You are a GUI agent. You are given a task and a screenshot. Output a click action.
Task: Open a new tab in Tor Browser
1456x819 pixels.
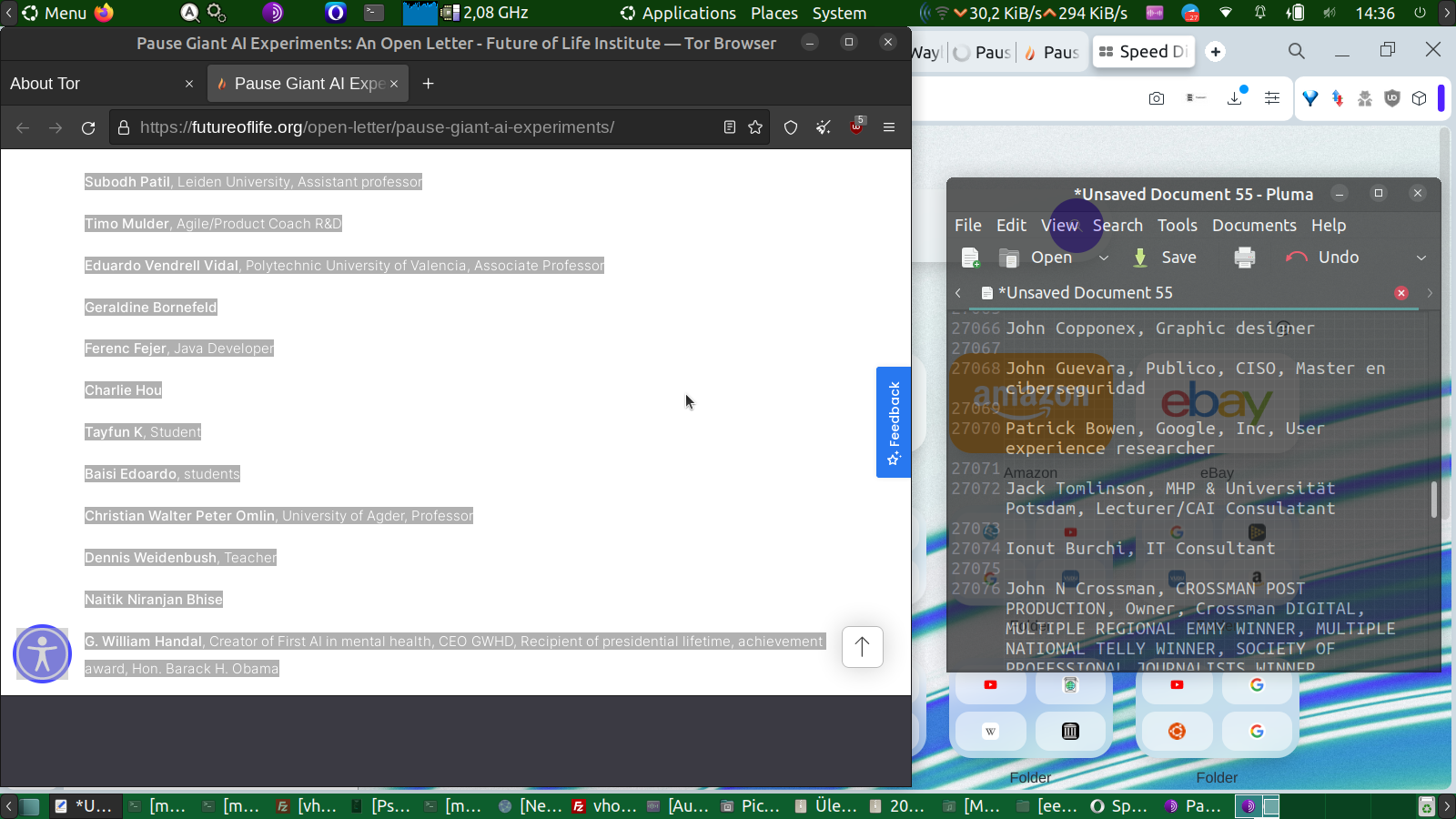click(428, 84)
